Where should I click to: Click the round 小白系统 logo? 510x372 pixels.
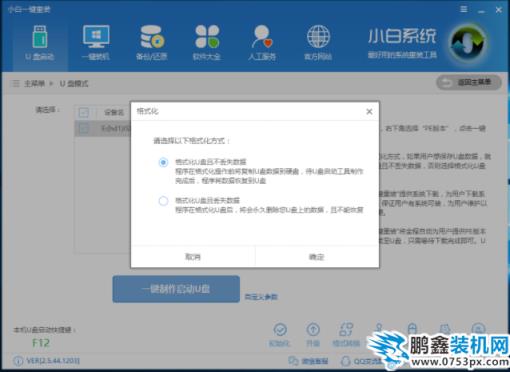[468, 43]
